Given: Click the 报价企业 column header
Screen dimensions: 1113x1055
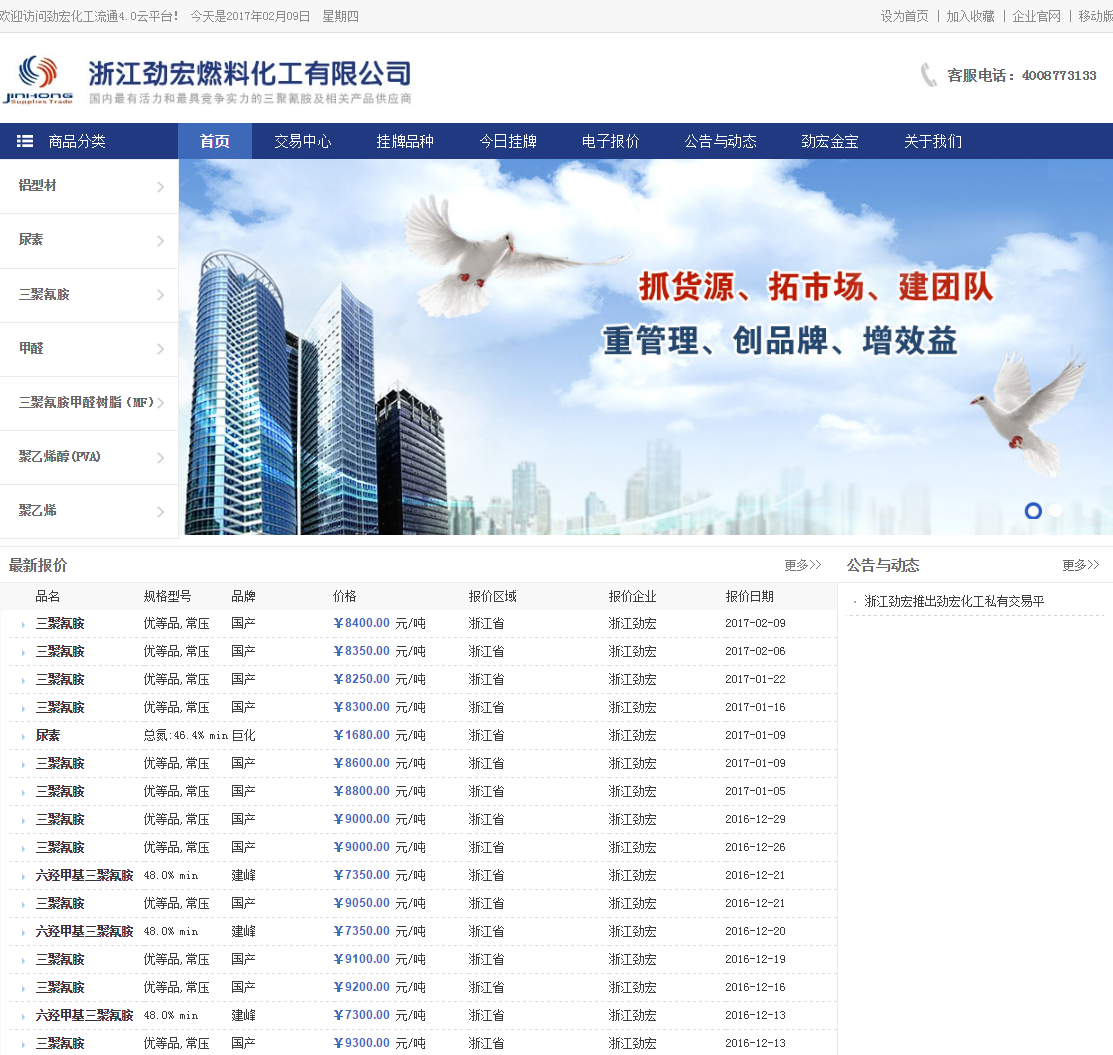Looking at the screenshot, I should click(632, 596).
